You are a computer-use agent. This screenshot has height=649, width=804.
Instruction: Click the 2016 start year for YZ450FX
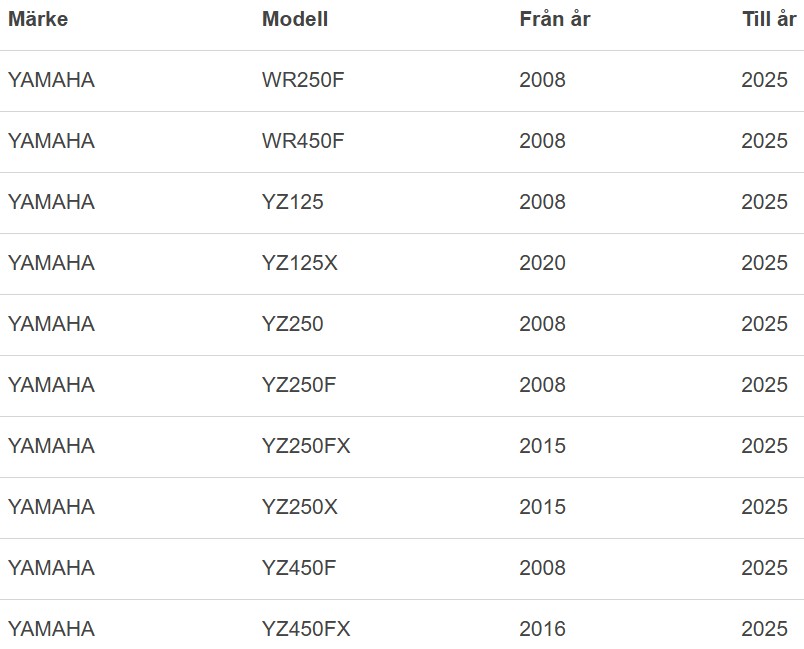click(x=542, y=629)
